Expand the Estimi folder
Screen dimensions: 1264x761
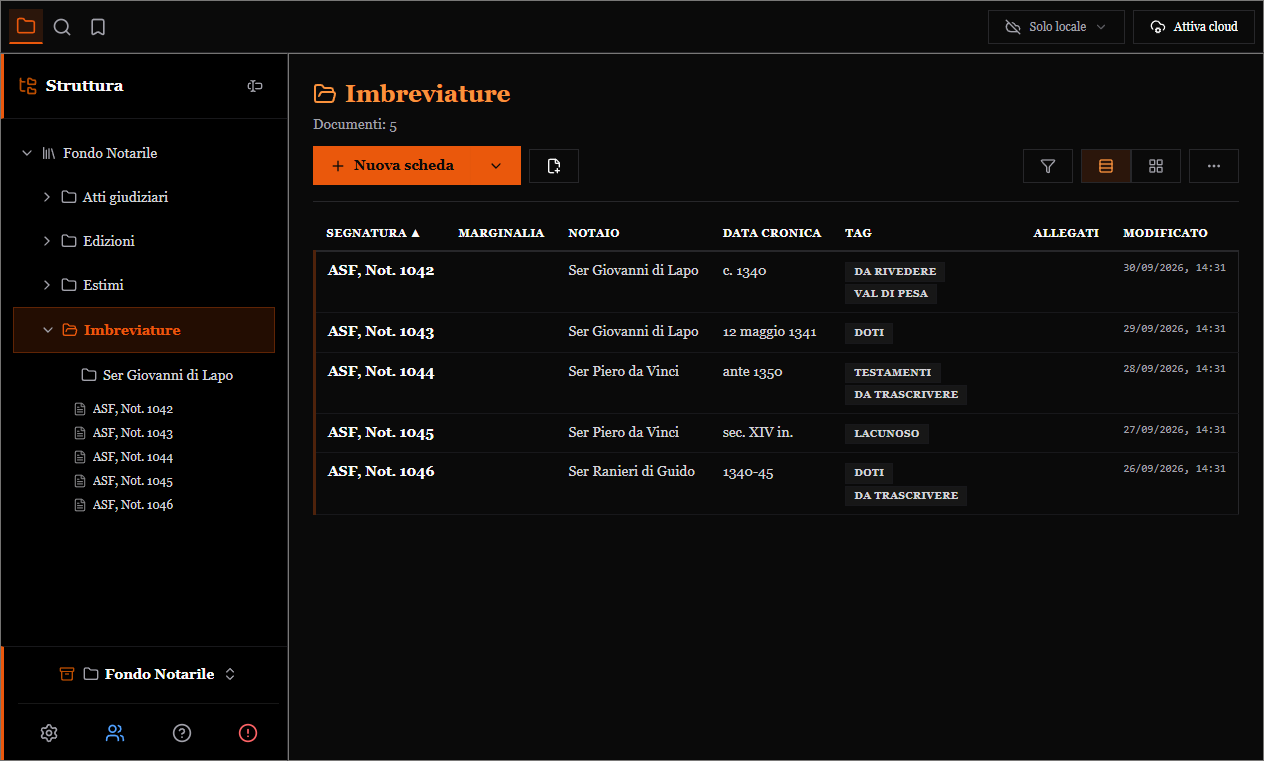(x=47, y=285)
